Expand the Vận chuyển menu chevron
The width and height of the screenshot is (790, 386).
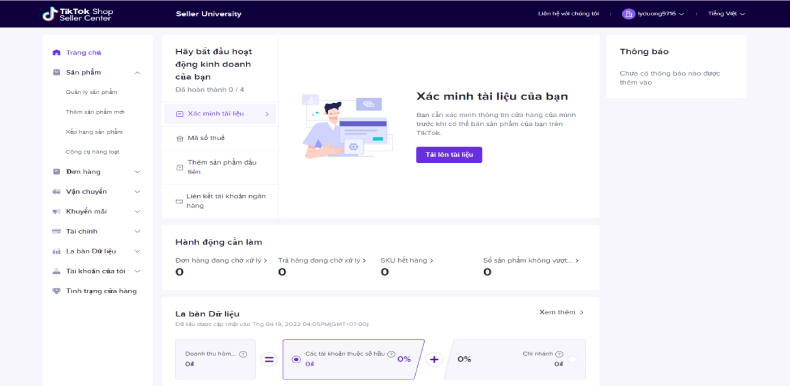(138, 191)
